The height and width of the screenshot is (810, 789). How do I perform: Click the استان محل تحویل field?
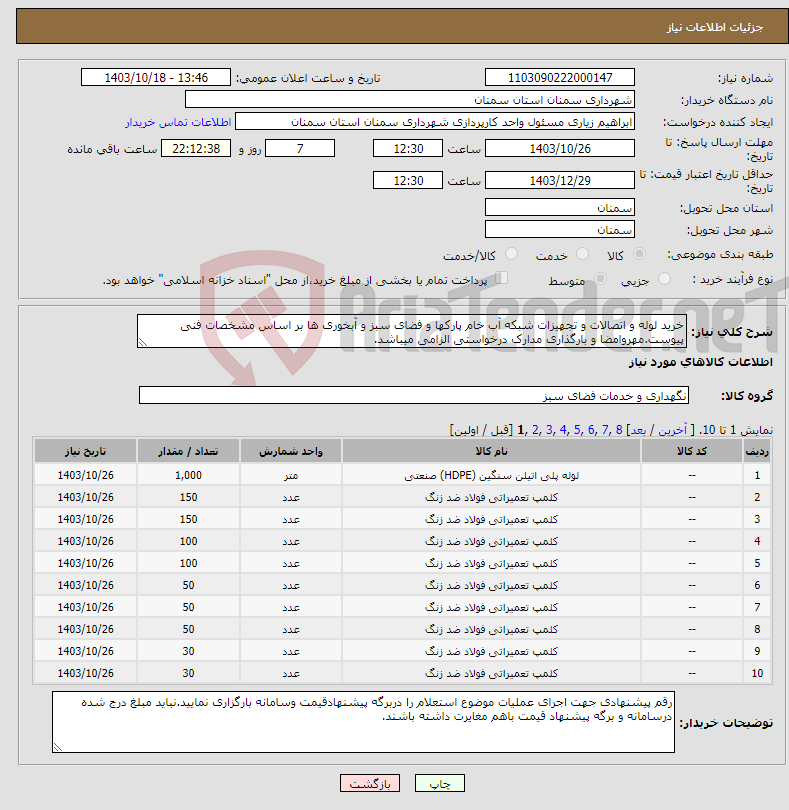560,208
